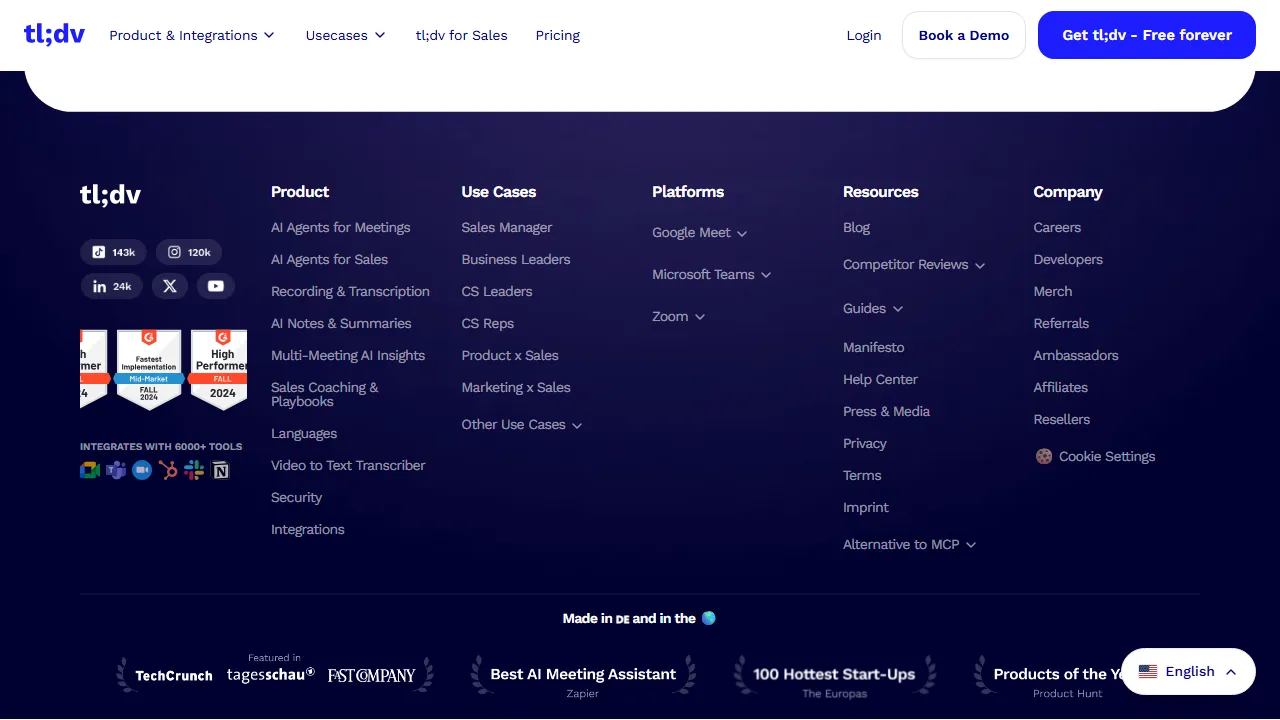Open Ambassadors under Company
The height and width of the screenshot is (720, 1280).
[1076, 355]
